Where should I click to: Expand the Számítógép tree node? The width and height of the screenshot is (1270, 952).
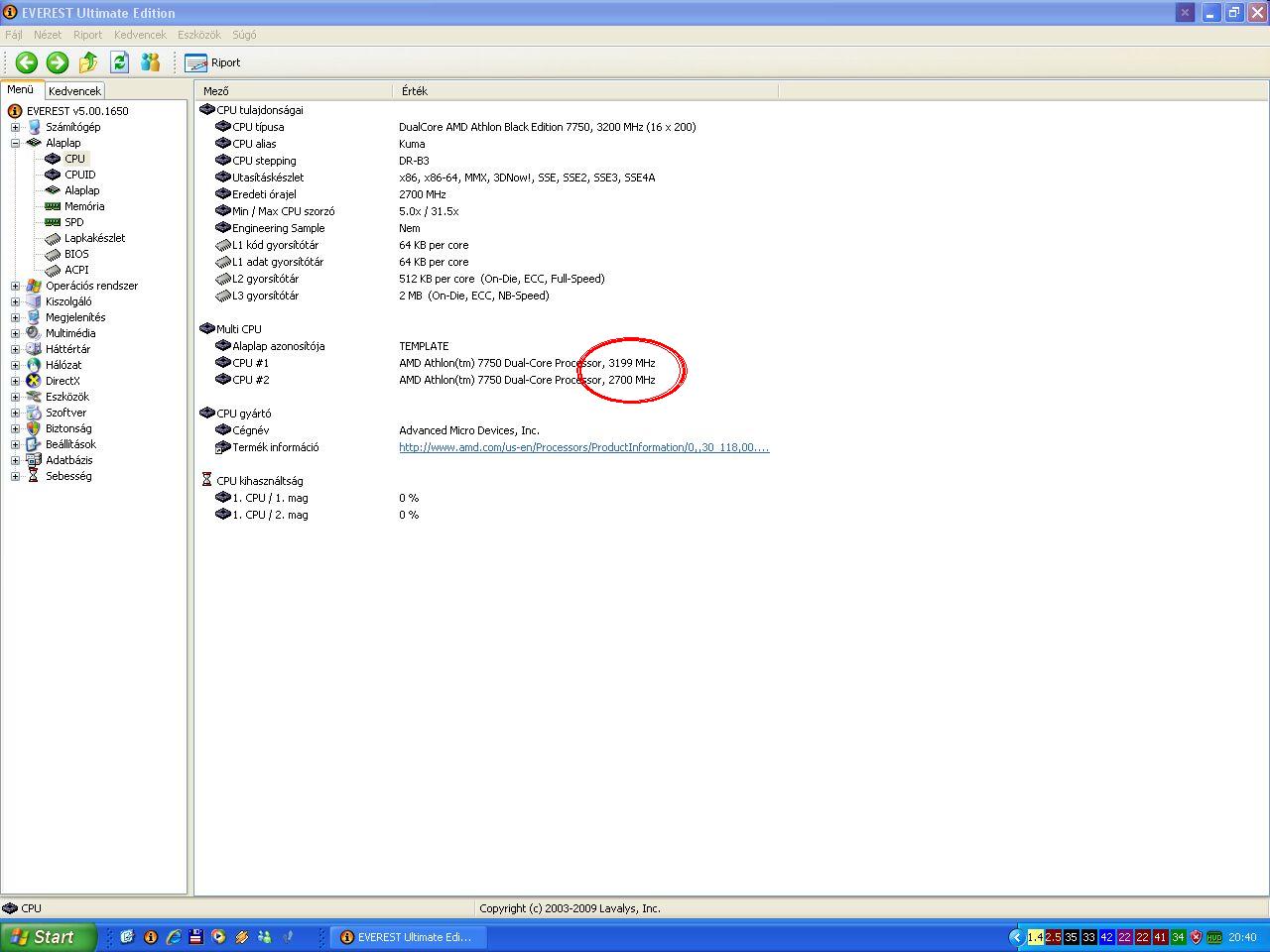(15, 127)
